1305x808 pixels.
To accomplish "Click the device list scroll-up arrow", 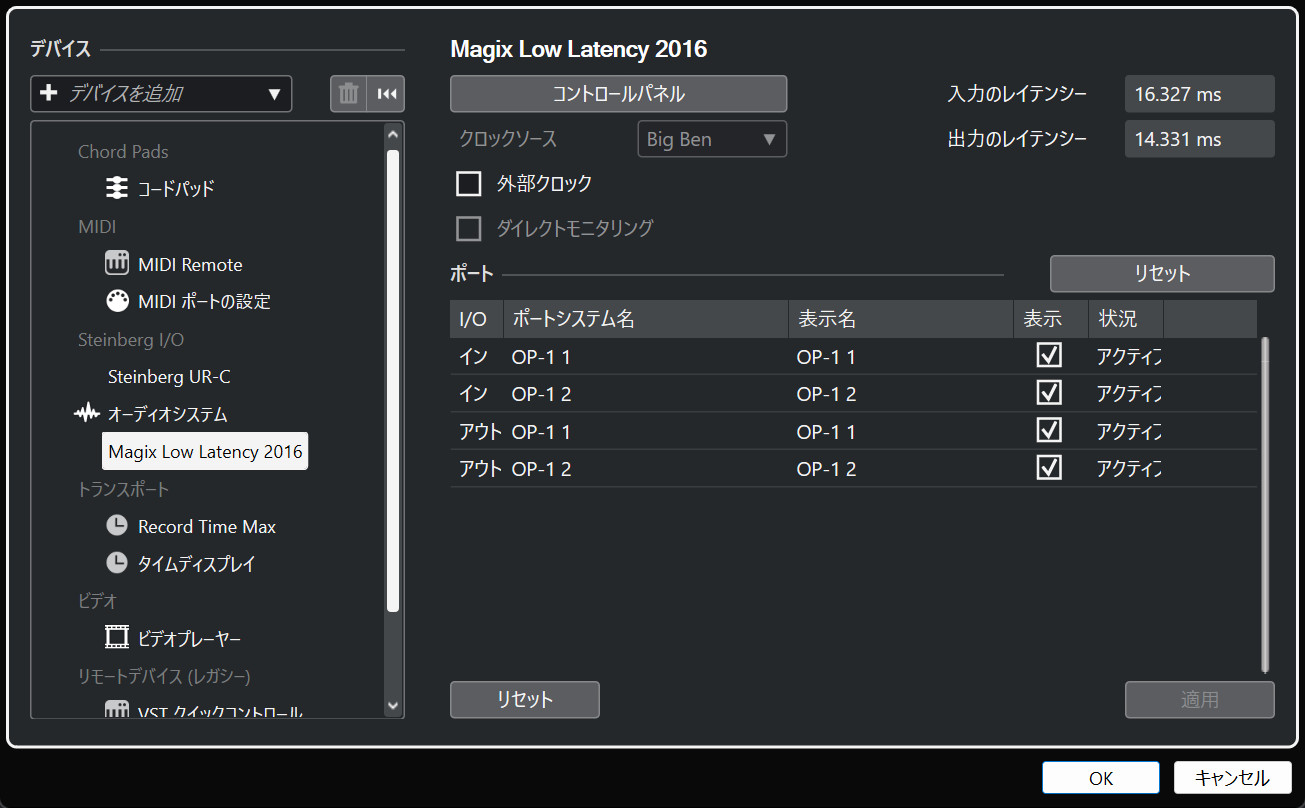I will (392, 134).
